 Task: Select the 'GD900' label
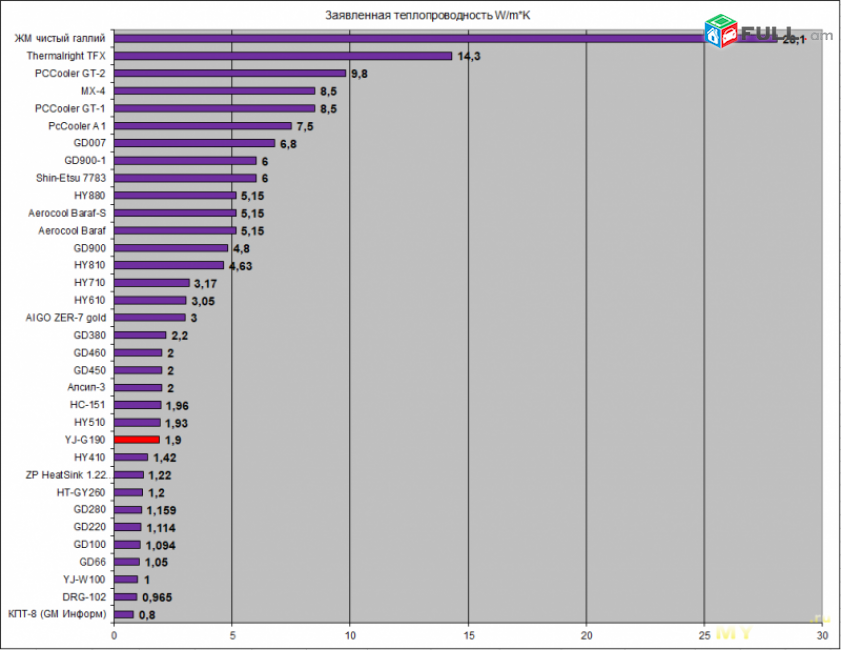(x=89, y=248)
